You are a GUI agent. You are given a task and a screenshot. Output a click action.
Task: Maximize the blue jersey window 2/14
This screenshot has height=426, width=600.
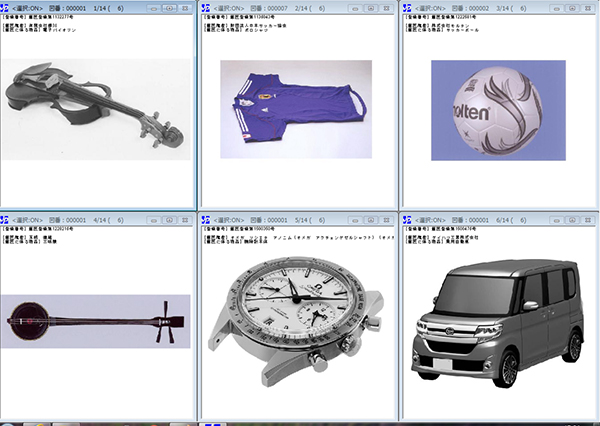(371, 8)
